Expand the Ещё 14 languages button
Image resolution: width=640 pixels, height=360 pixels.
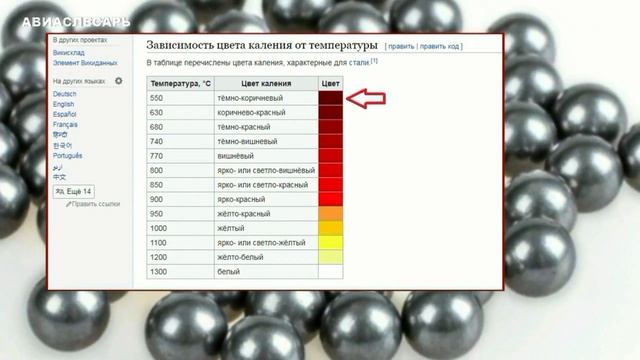pos(74,191)
